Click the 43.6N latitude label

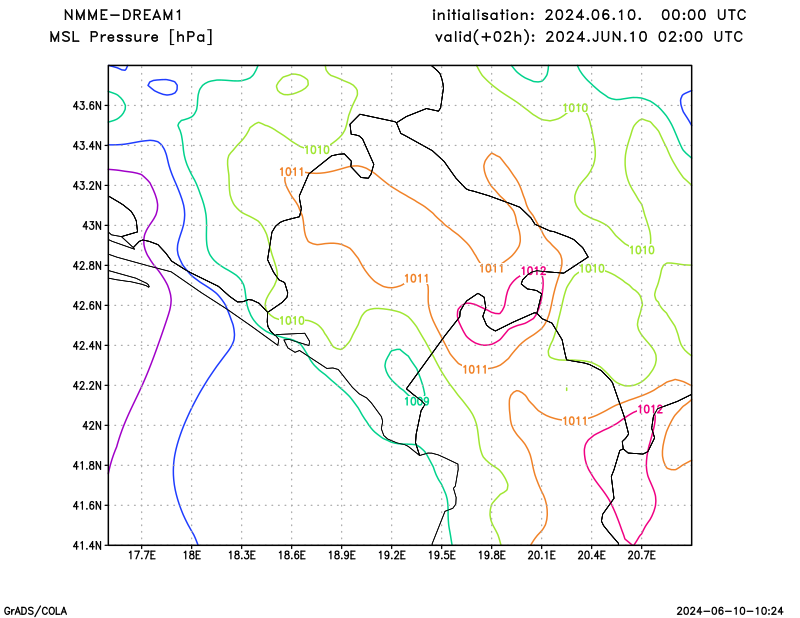coord(87,106)
